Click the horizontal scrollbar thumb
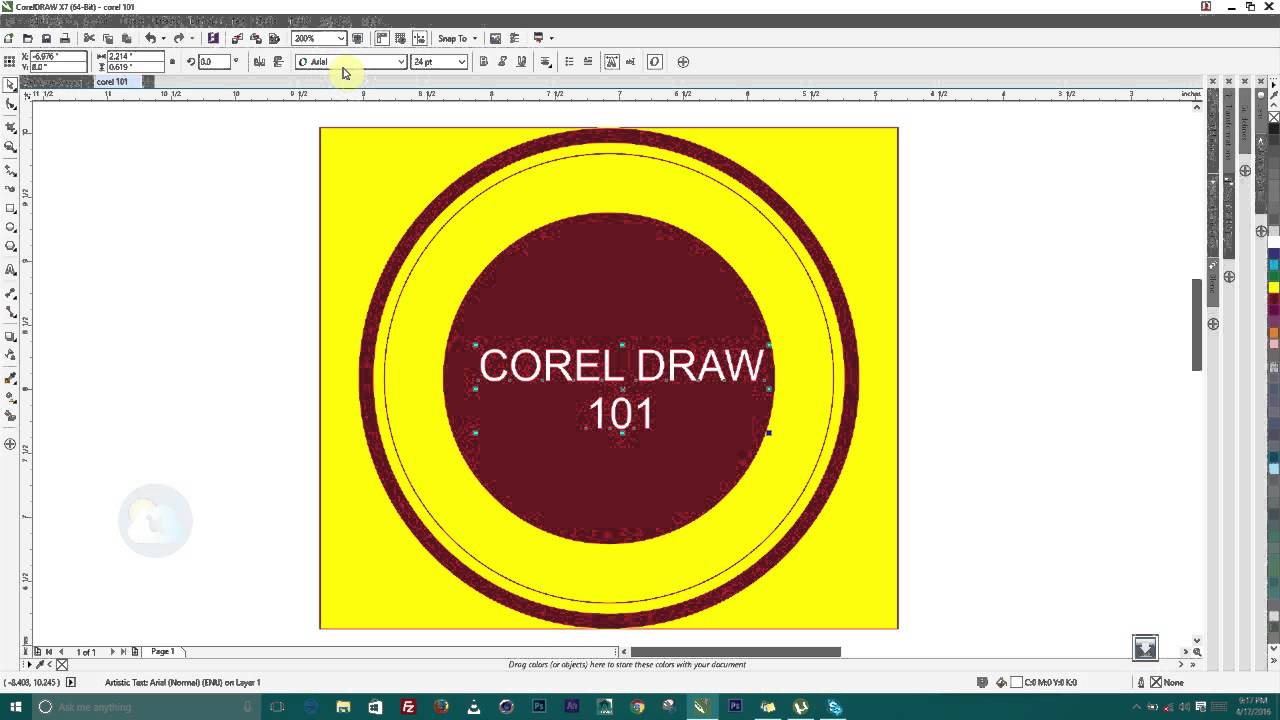The image size is (1280, 720). click(x=735, y=652)
